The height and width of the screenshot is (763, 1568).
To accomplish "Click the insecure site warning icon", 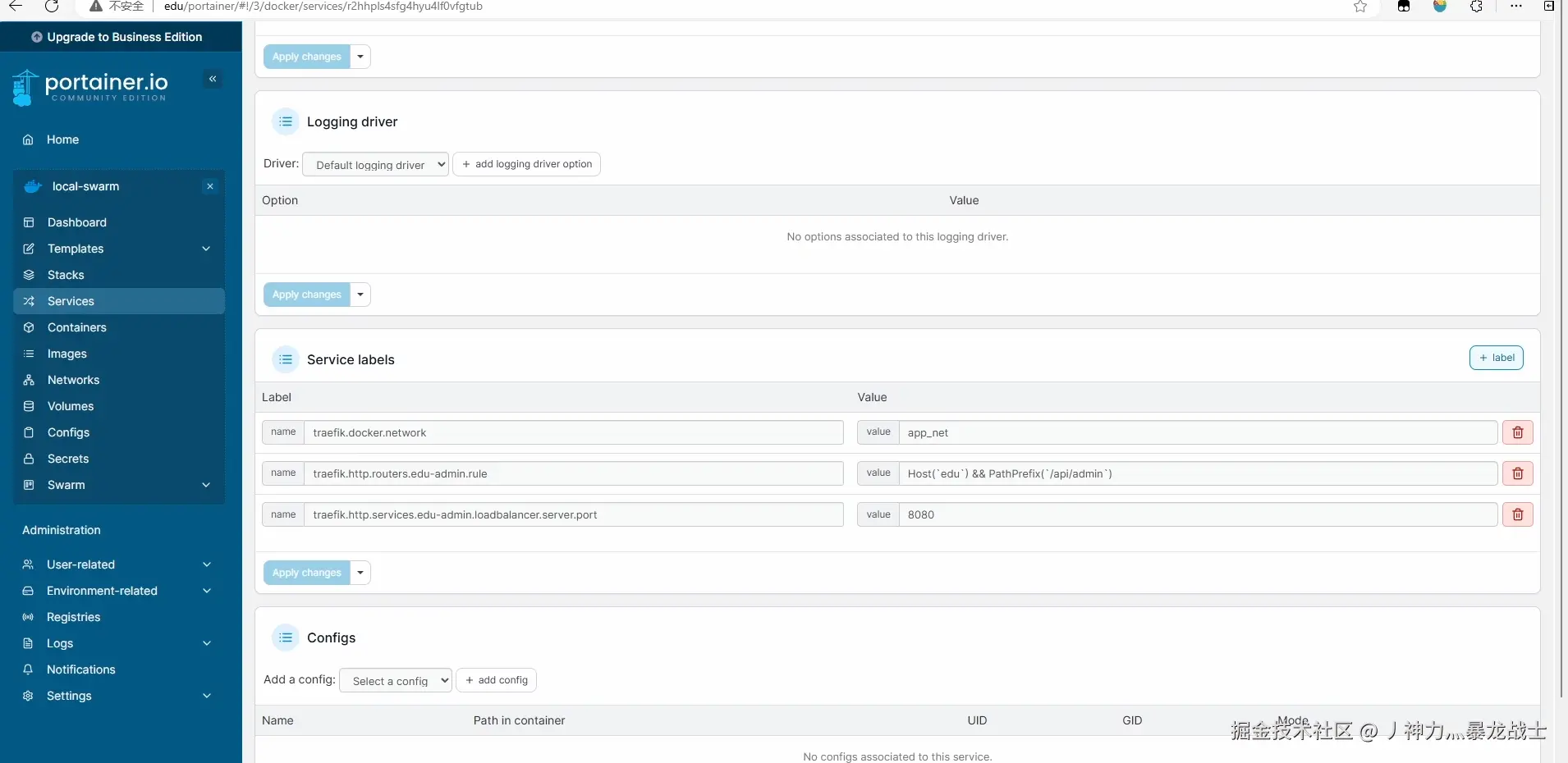I will 96,7.
